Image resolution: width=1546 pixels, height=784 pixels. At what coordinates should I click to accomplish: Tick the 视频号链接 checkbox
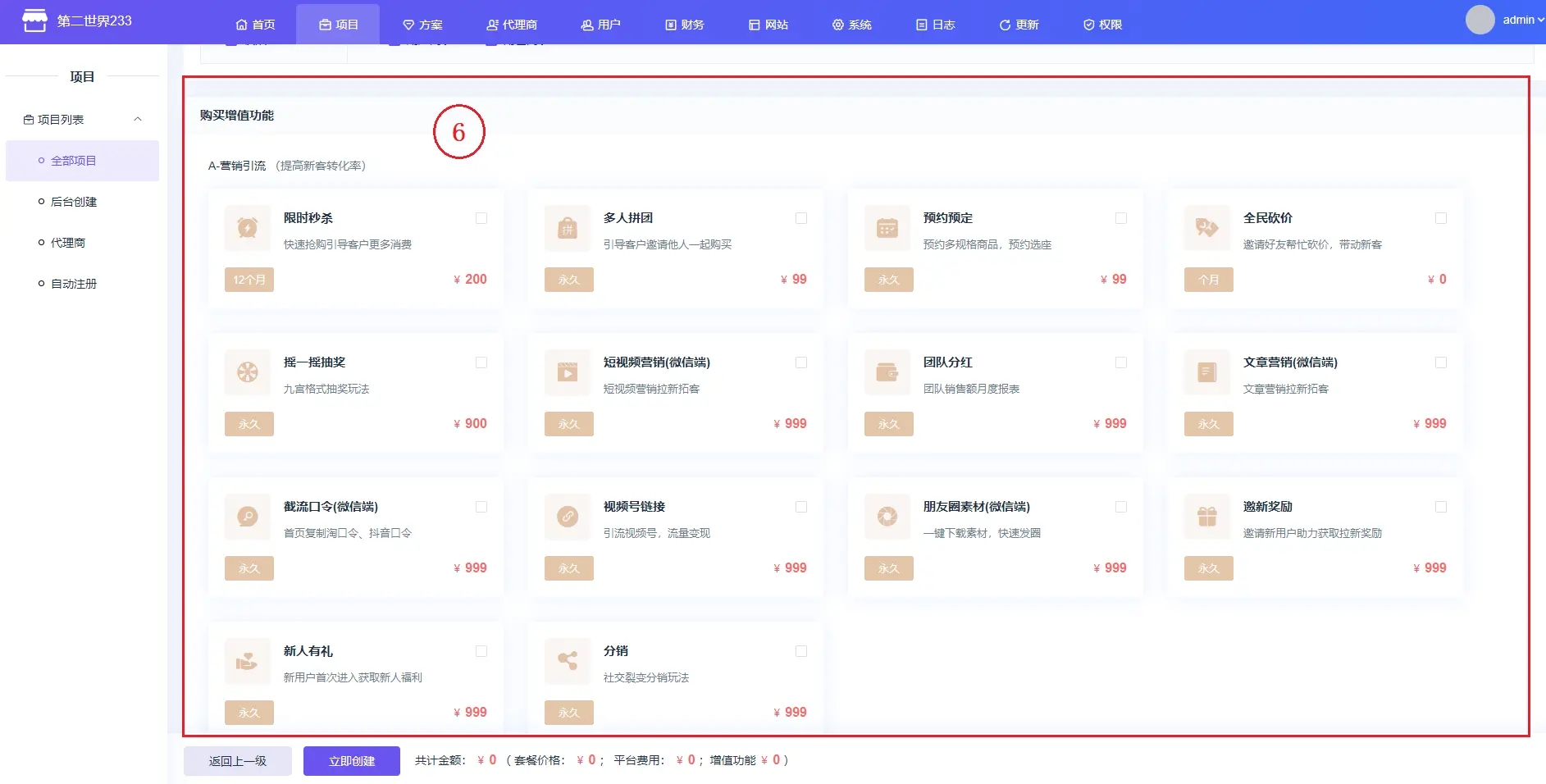point(801,507)
